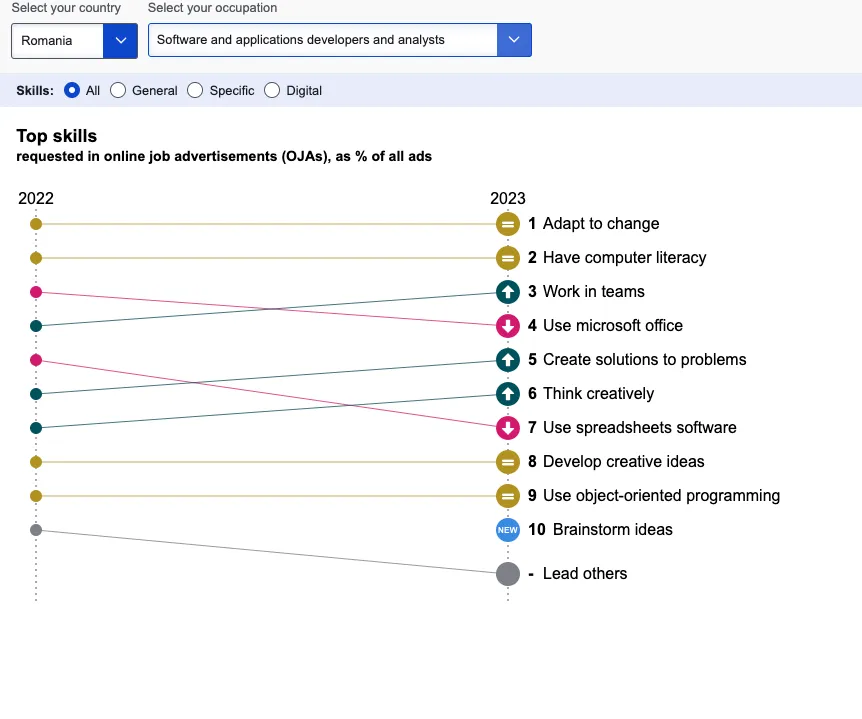The width and height of the screenshot is (862, 719).
Task: Click the top 2022 gold data point
Action: click(36, 224)
